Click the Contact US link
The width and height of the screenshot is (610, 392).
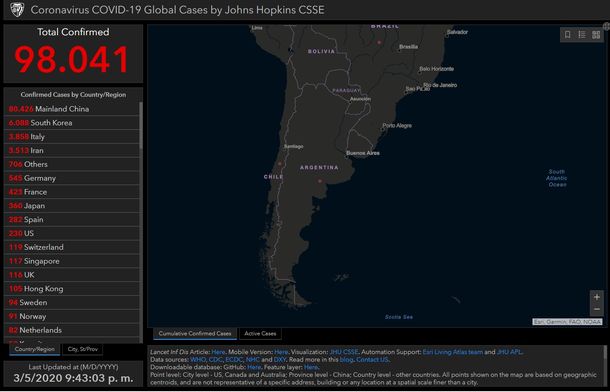pyautogui.click(x=372, y=360)
